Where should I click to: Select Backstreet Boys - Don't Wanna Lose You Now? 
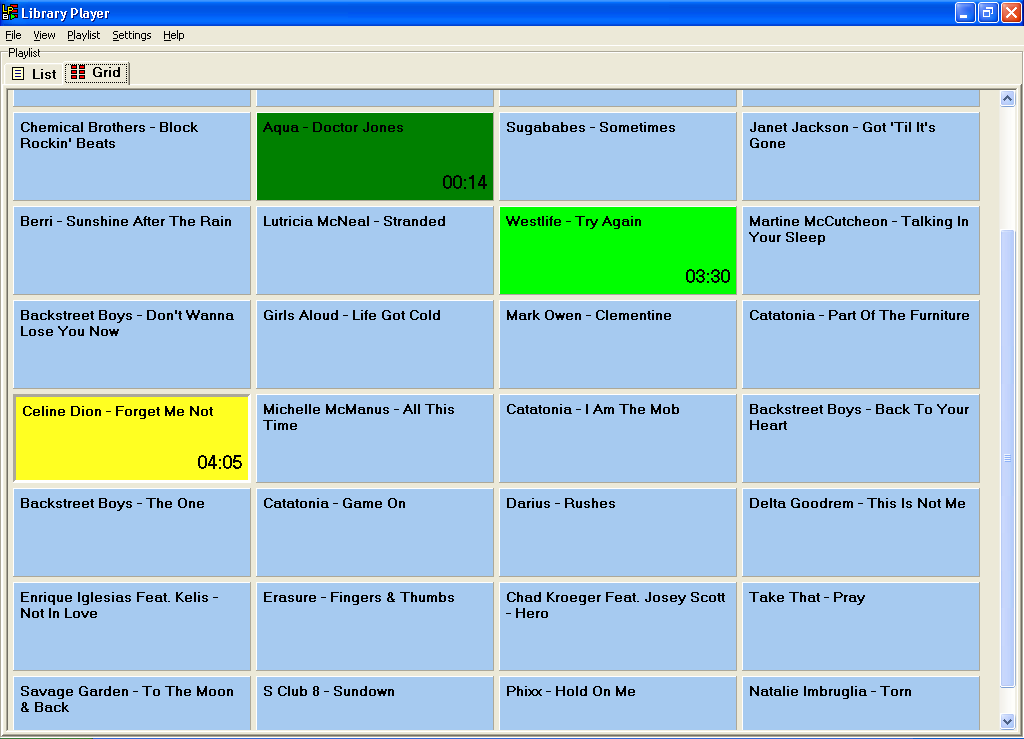coord(132,345)
